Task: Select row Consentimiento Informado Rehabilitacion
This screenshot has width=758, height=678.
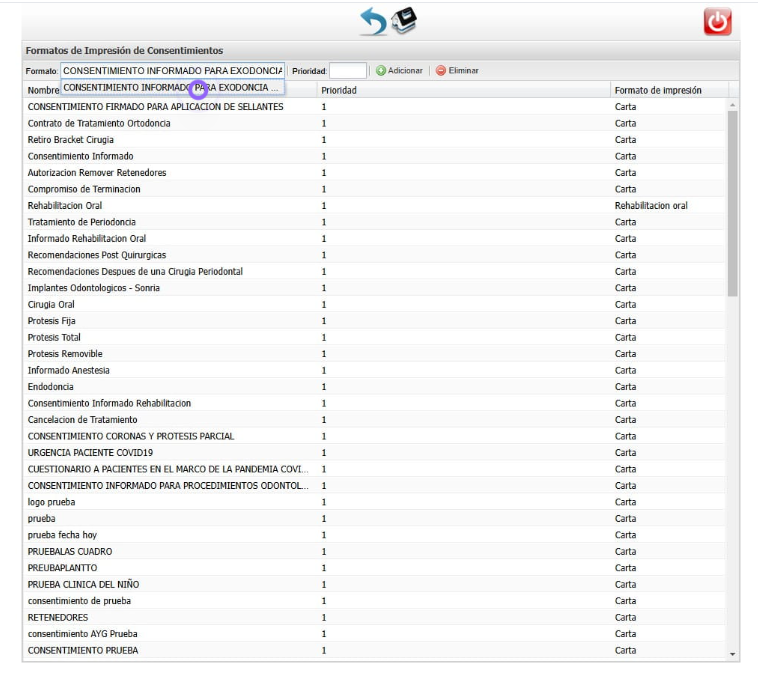Action: pyautogui.click(x=375, y=403)
